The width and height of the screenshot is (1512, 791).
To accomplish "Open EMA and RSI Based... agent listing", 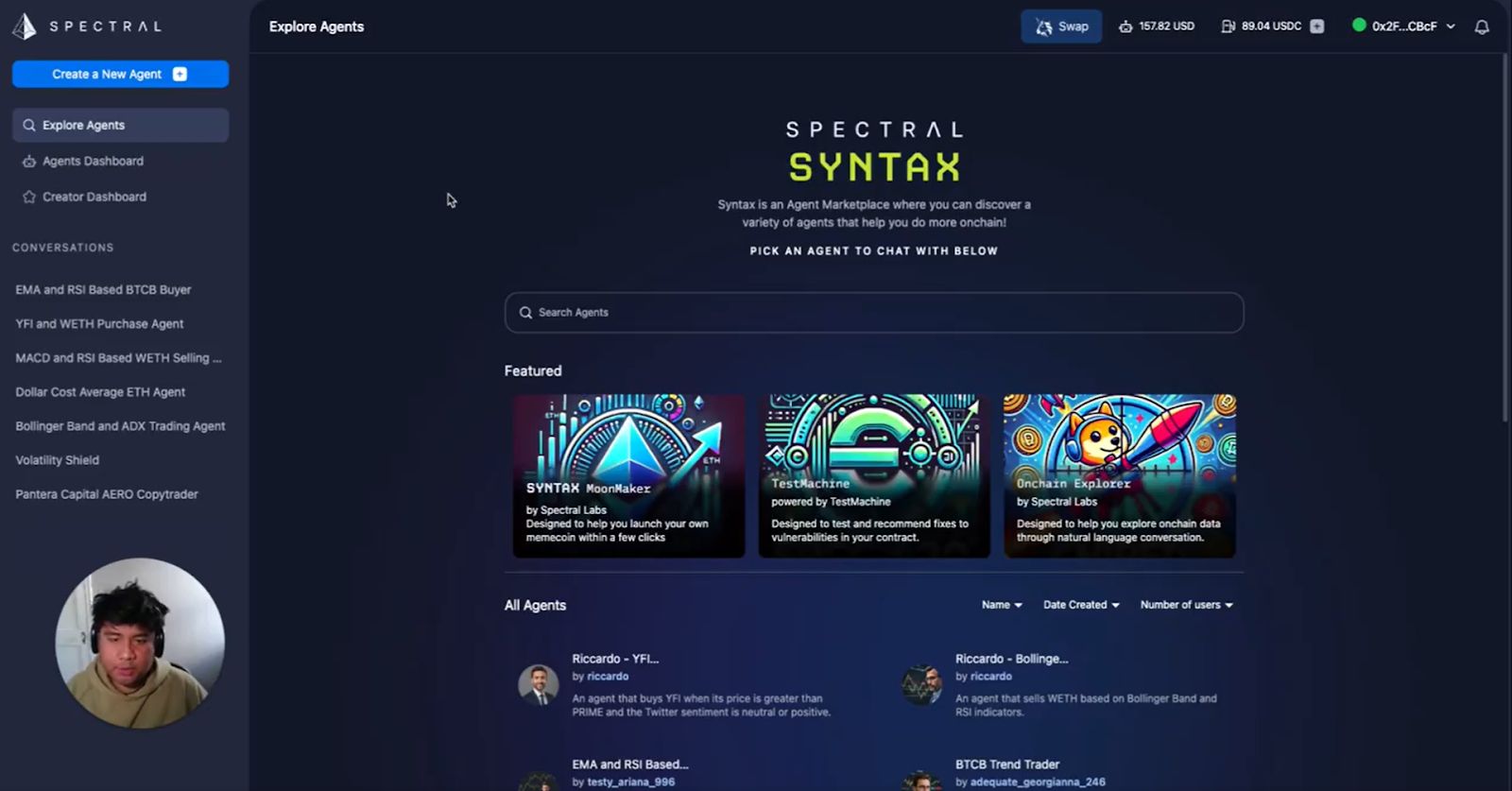I will point(630,765).
